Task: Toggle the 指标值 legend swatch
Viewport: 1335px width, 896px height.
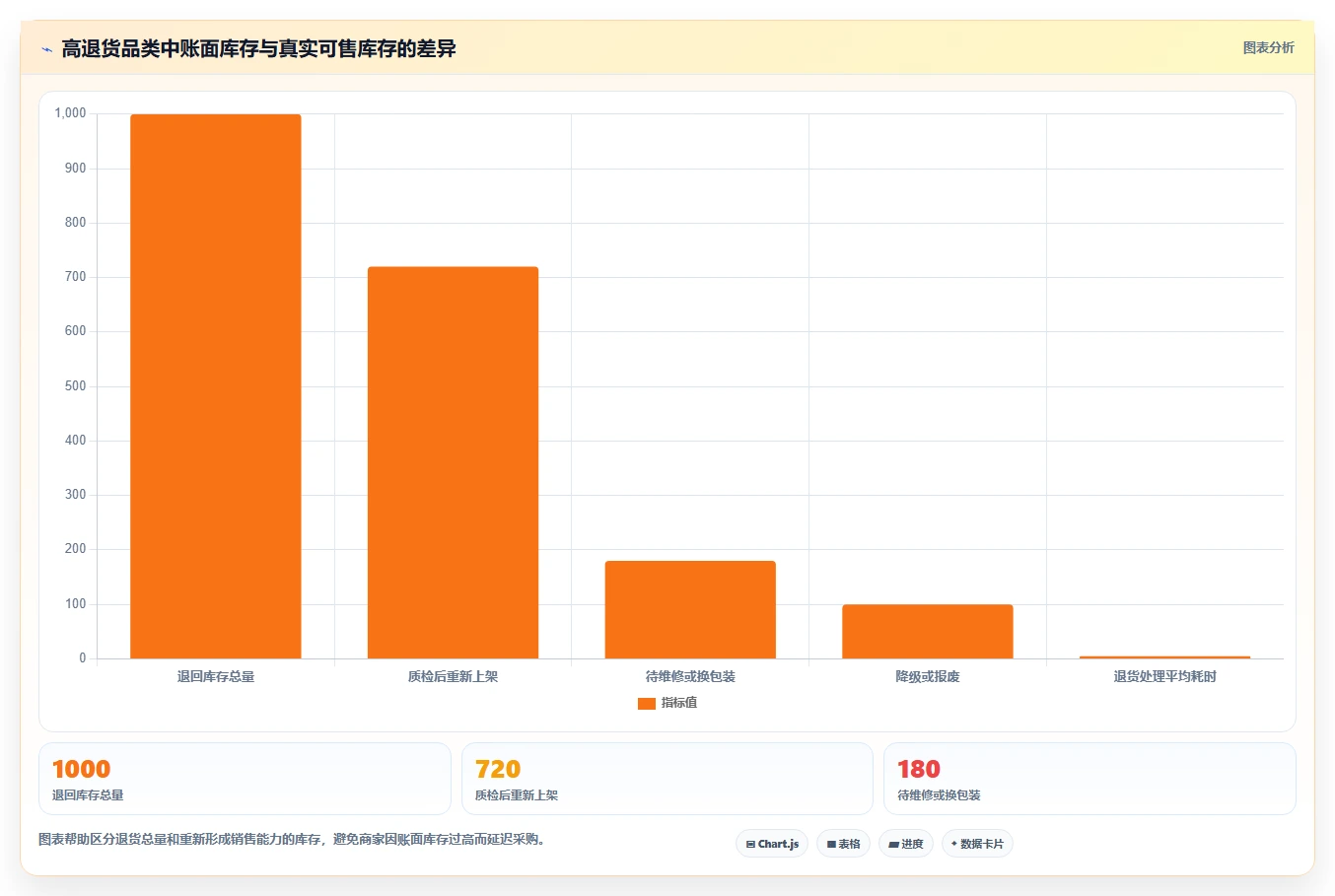Action: coord(647,704)
